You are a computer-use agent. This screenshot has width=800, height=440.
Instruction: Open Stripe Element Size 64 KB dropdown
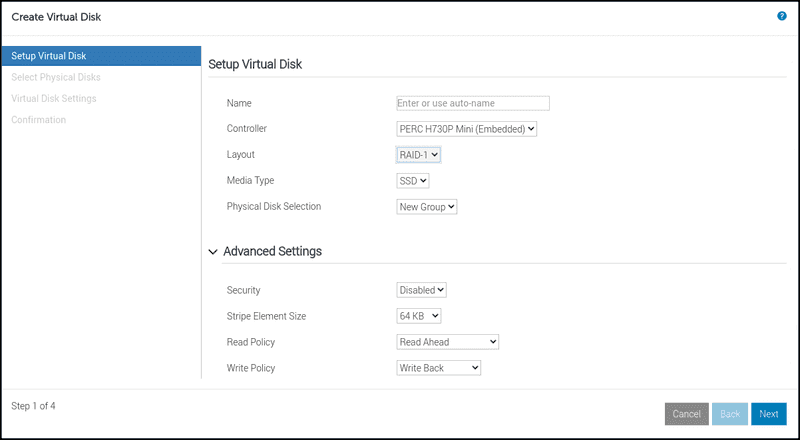point(419,316)
